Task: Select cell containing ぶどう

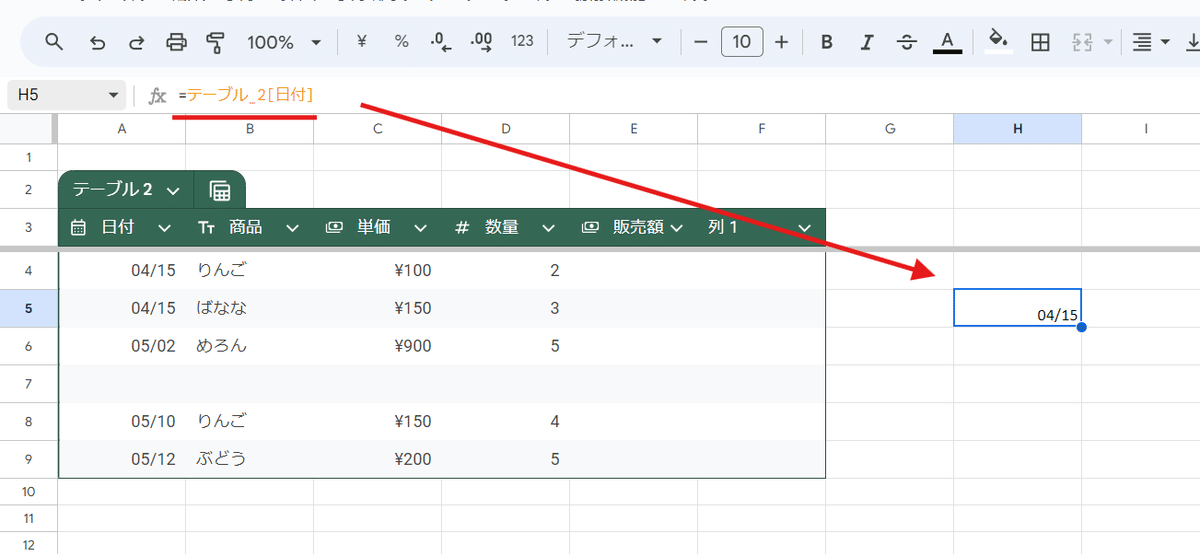Action: [x=249, y=460]
